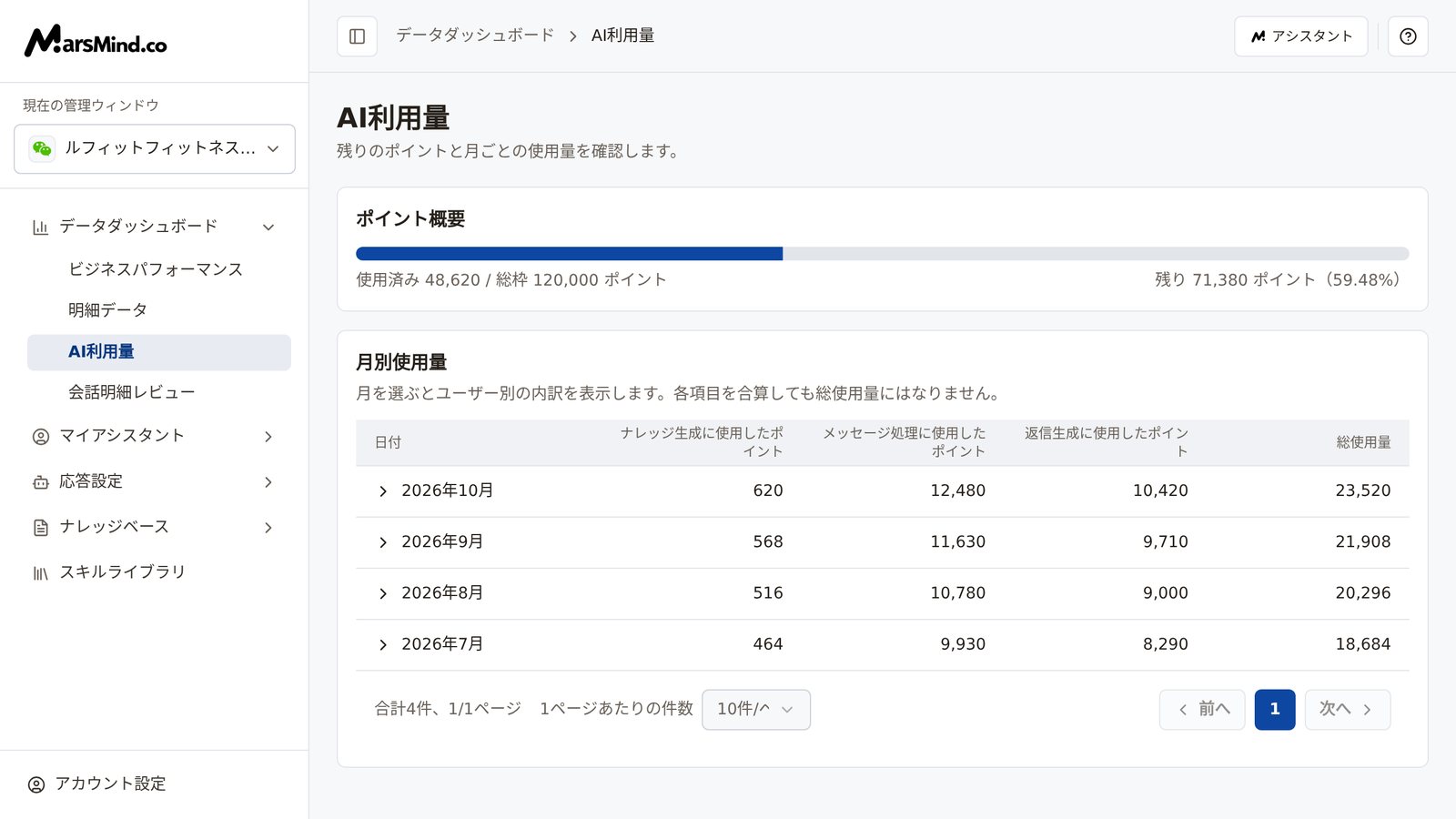Click message value 12,480
This screenshot has height=819, width=1456.
(x=957, y=490)
